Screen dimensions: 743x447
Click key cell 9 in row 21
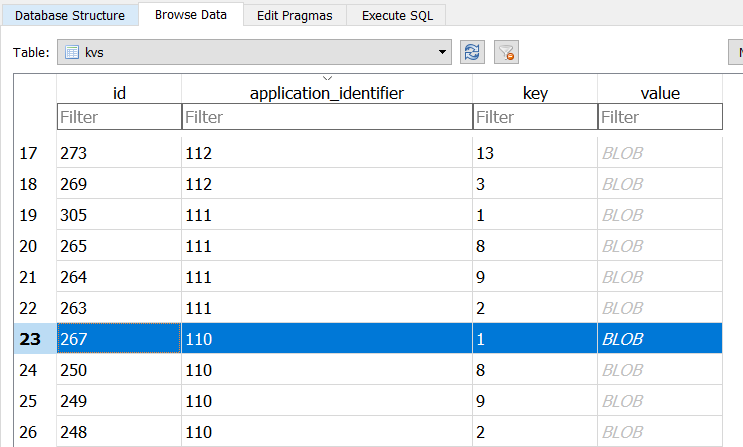[x=535, y=277]
